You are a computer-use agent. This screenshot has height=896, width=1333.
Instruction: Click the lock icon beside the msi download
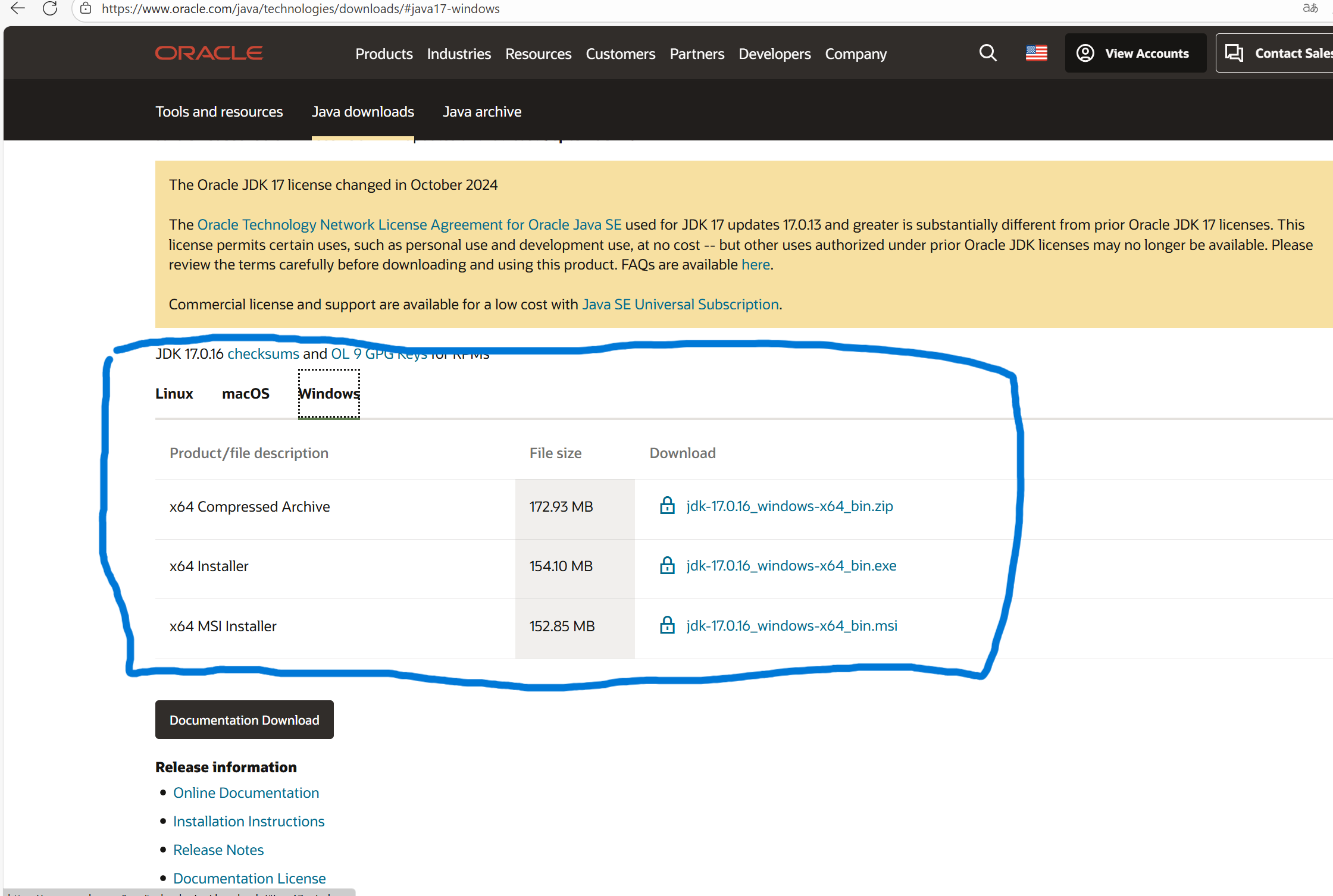(x=667, y=625)
